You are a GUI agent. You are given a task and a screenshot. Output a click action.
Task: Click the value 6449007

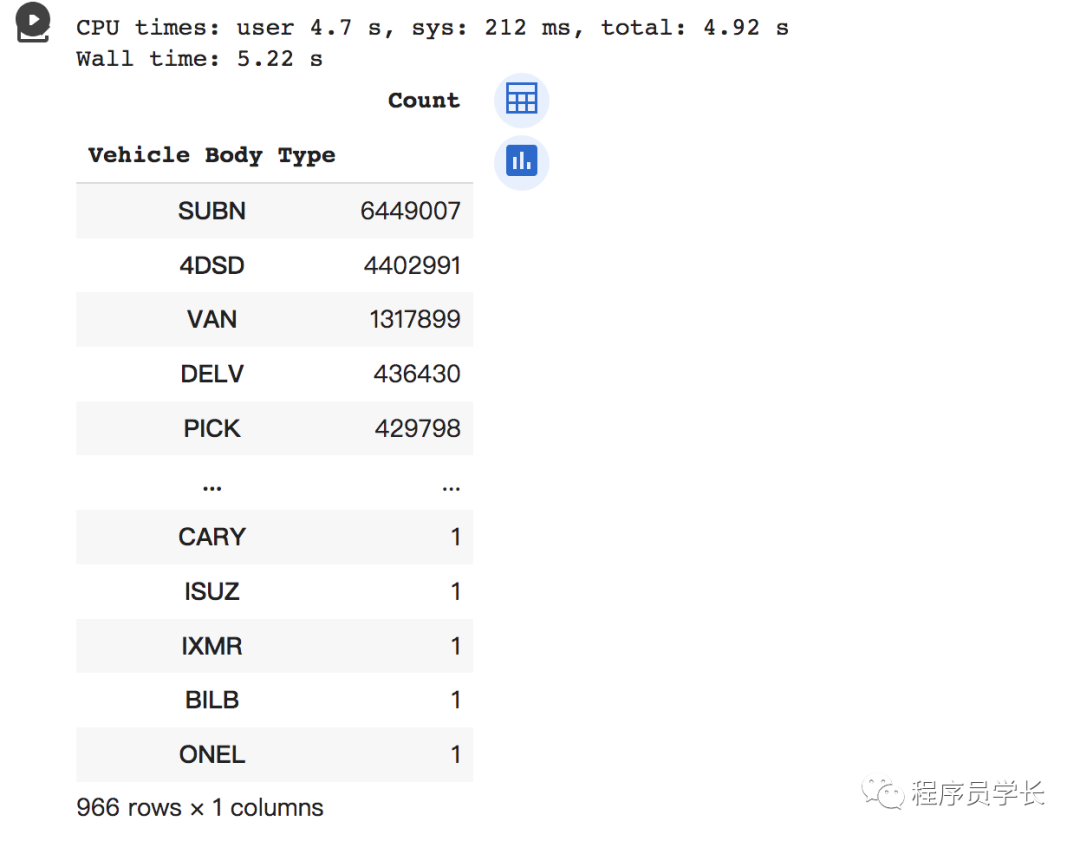[411, 211]
